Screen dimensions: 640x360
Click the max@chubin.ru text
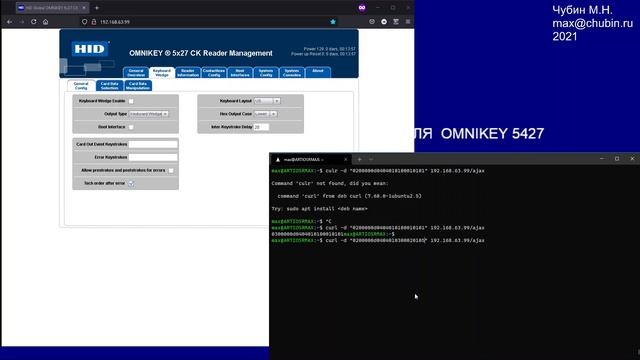[592, 23]
